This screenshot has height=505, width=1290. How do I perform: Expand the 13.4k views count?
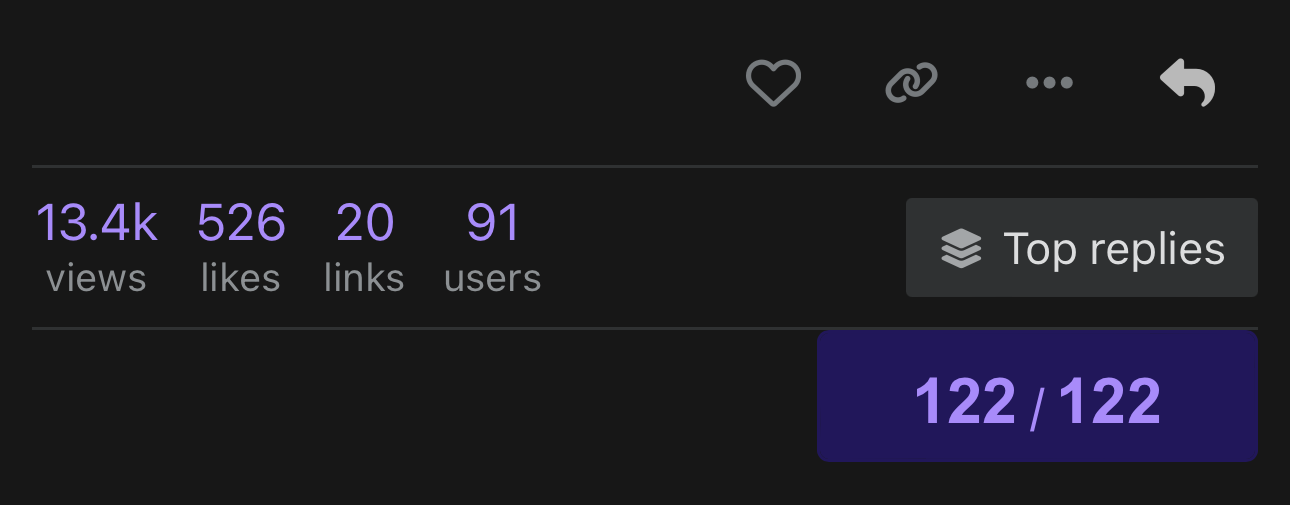point(96,223)
